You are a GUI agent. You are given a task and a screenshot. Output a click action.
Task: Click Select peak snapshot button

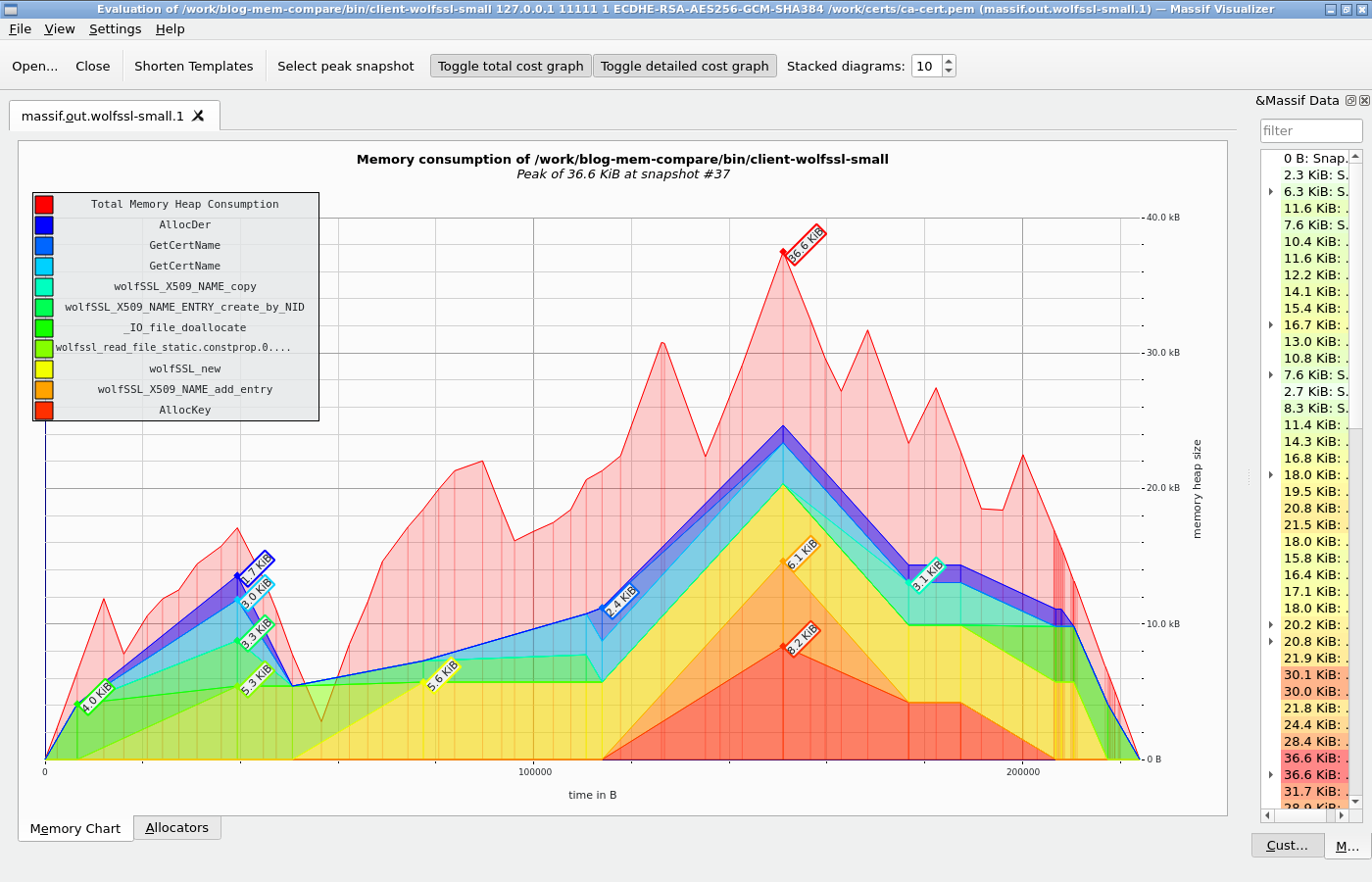click(346, 66)
